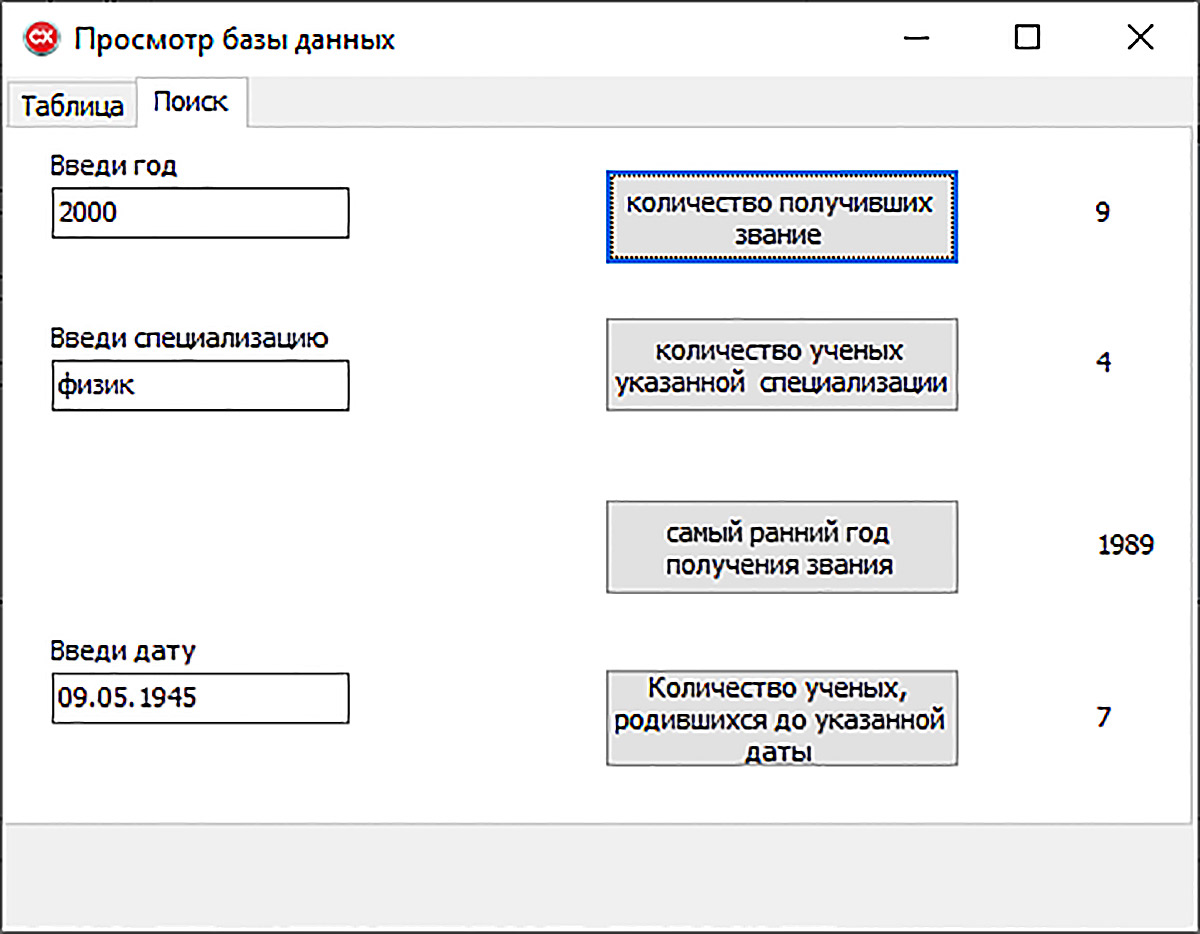Viewport: 1200px width, 934px height.
Task: Switch to the Таблица tab
Action: (x=72, y=106)
